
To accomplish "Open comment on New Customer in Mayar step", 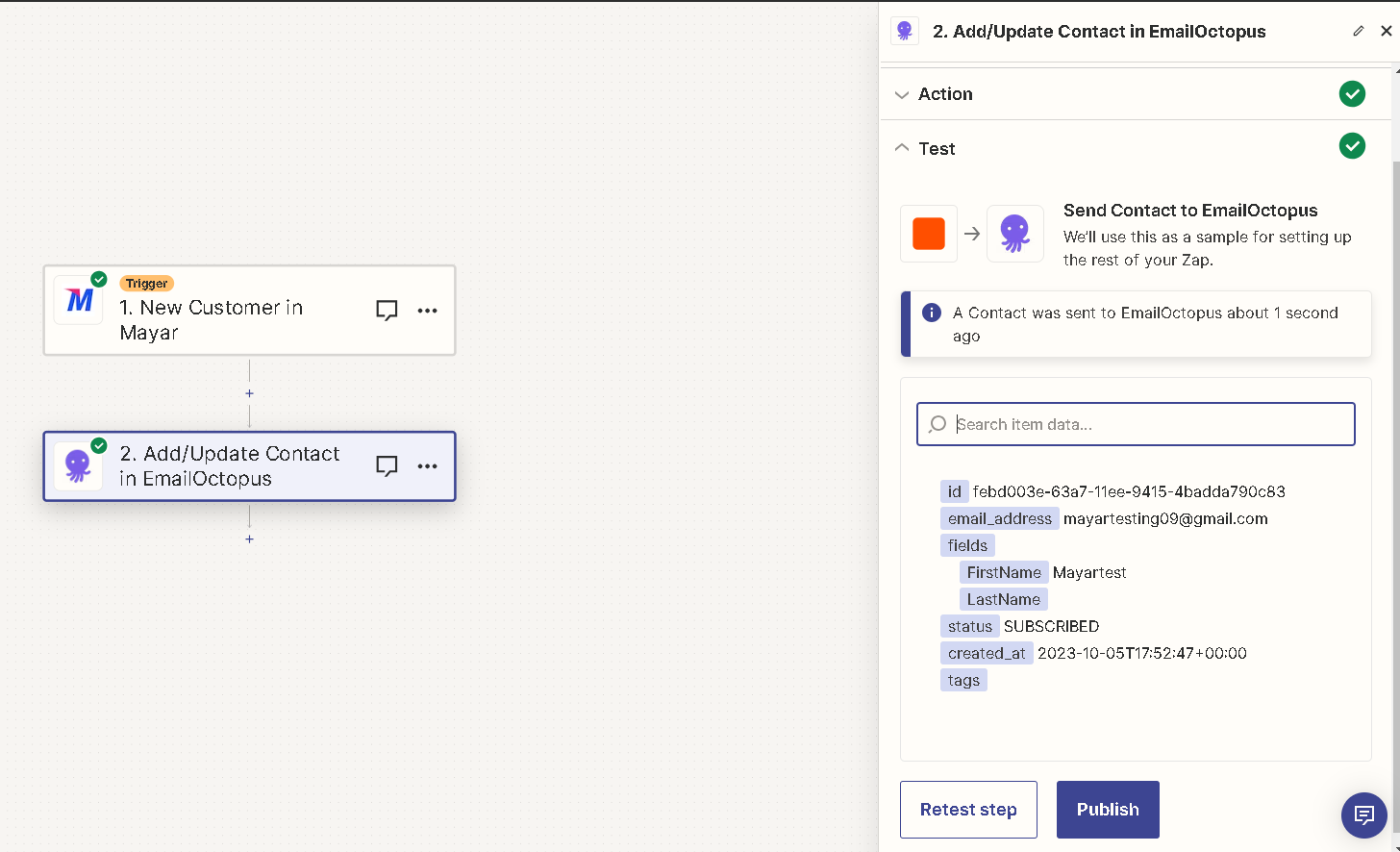I will pos(387,311).
